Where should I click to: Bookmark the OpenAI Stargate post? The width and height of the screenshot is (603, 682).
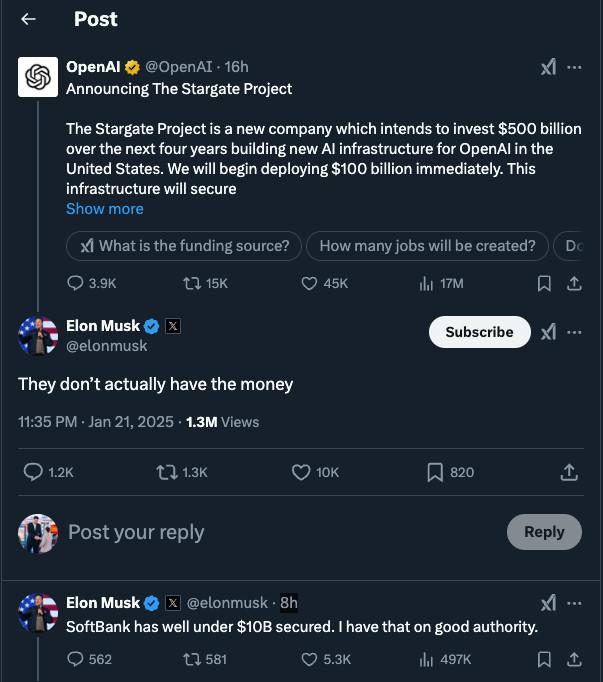point(544,283)
